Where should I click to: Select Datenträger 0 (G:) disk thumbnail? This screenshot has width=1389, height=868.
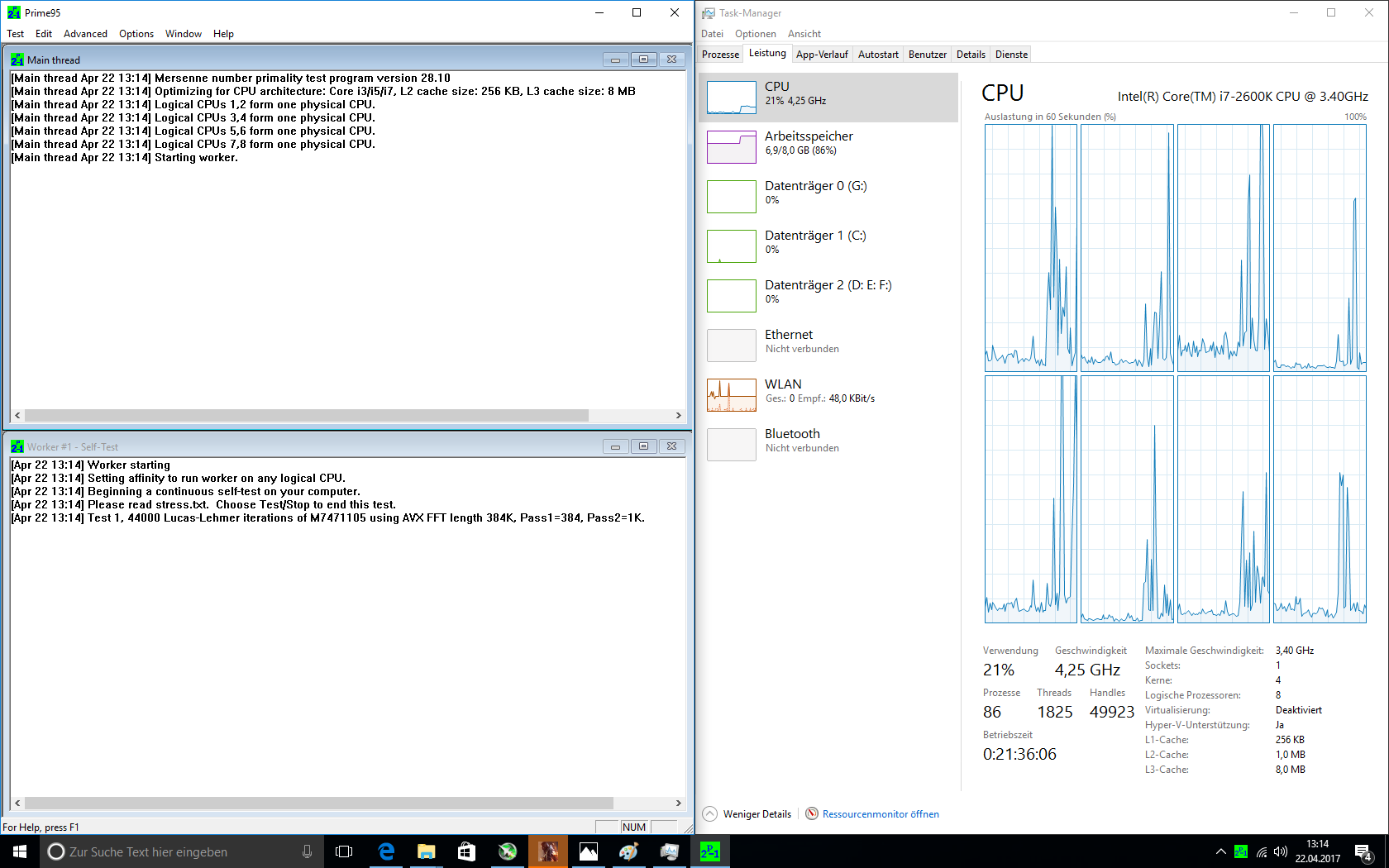(x=732, y=197)
